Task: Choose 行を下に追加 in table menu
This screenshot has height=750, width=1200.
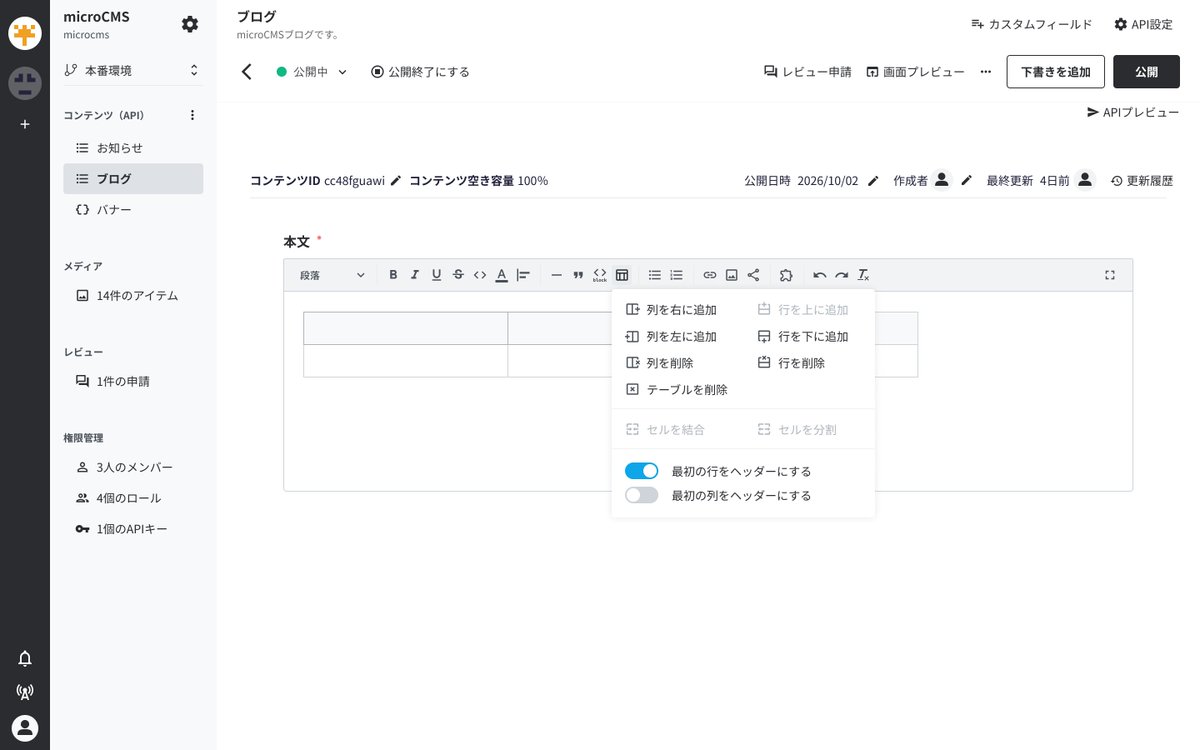Action: tap(803, 337)
